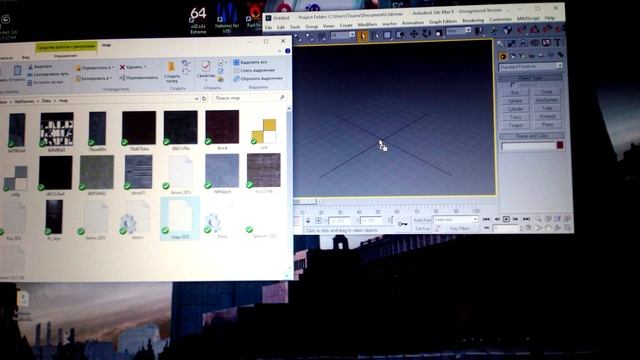
Task: Click the Box primitive button
Action: click(515, 93)
